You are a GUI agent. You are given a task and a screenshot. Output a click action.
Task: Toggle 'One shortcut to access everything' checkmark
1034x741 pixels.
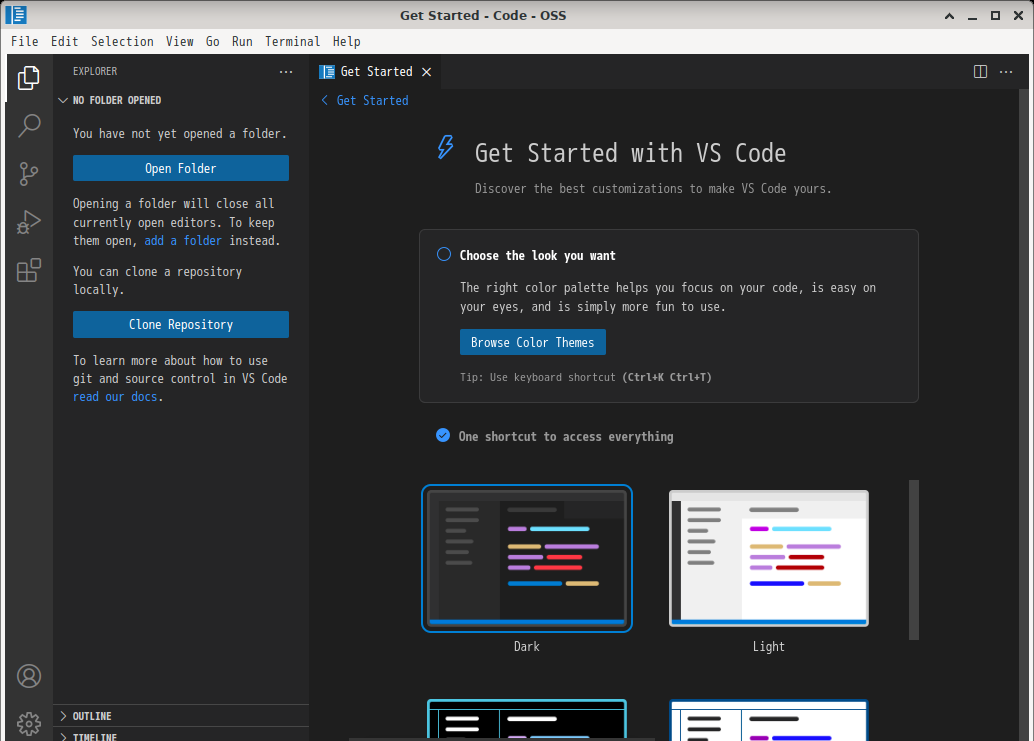pos(443,435)
